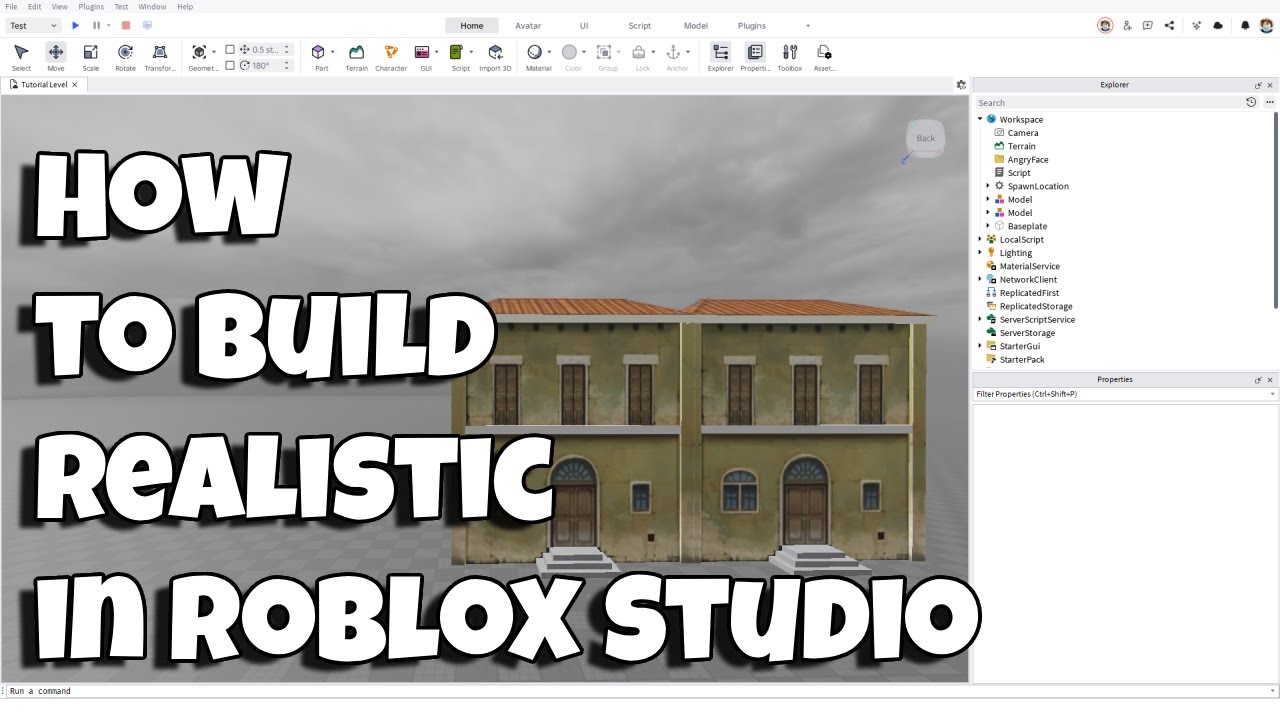Open the Material dropdown arrow
The image size is (1280, 720).
click(x=549, y=52)
